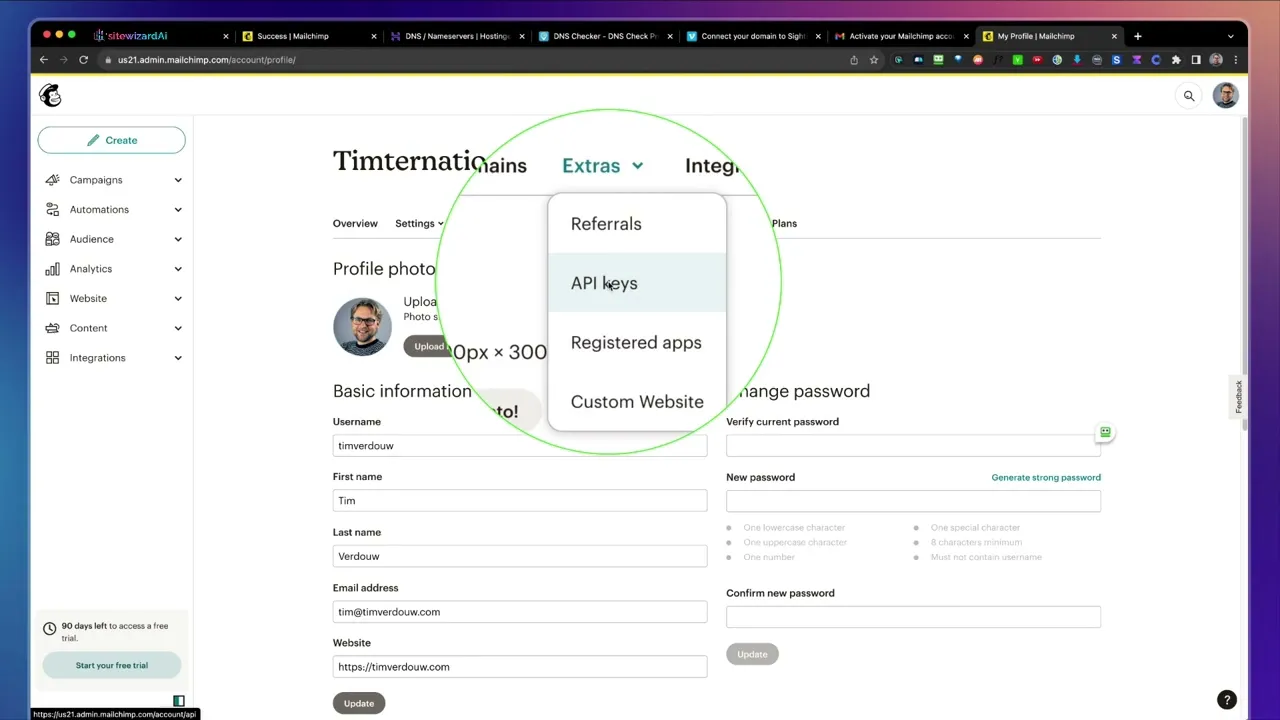Click the Confirm new password field

tap(914, 617)
